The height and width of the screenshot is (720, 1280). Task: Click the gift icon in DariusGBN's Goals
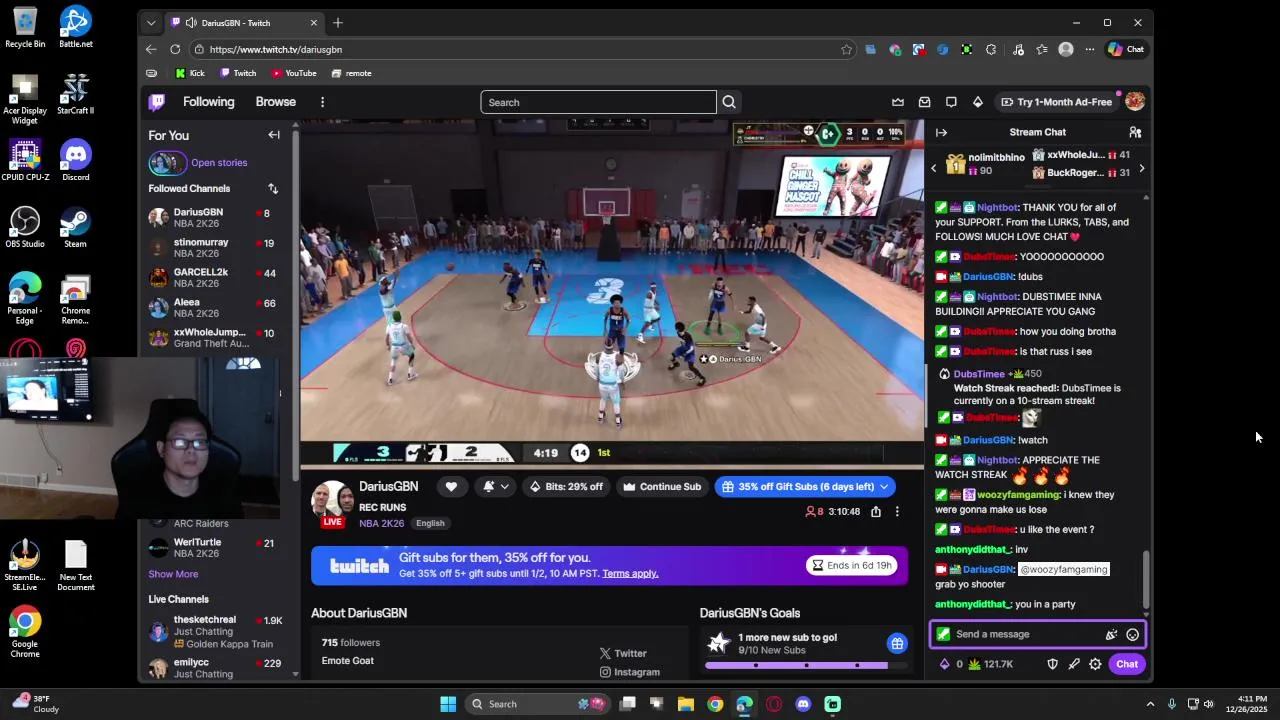click(897, 643)
